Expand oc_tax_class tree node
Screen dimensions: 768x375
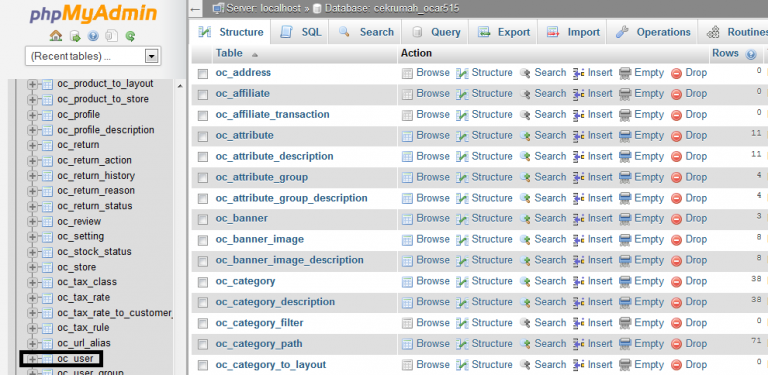33,282
